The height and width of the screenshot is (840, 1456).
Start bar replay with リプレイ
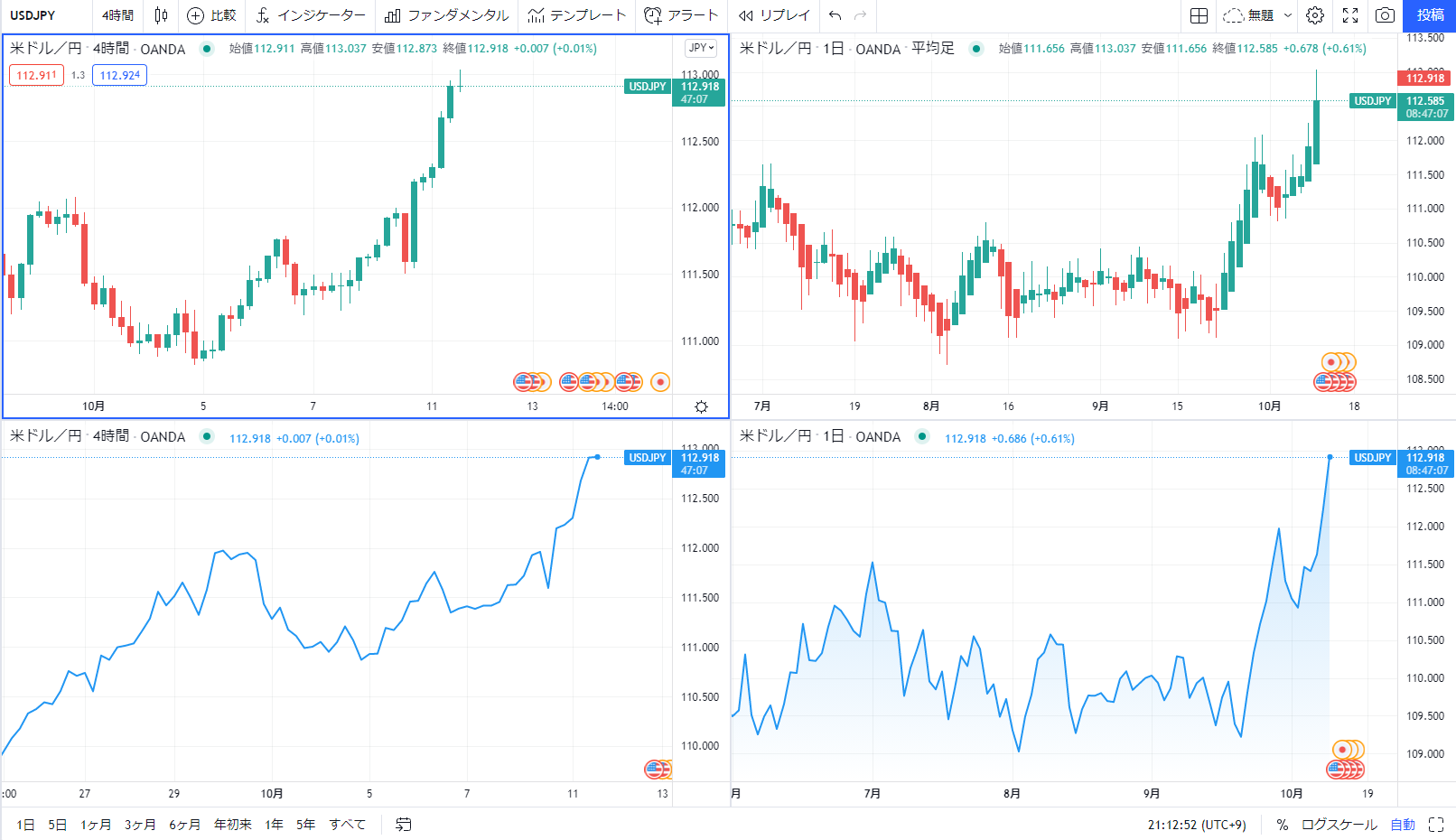[x=774, y=15]
